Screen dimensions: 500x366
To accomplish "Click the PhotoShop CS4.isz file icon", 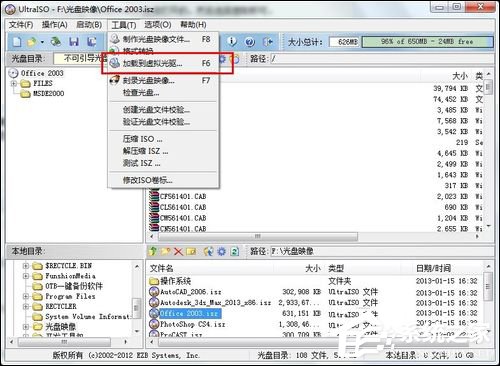I will [x=154, y=324].
